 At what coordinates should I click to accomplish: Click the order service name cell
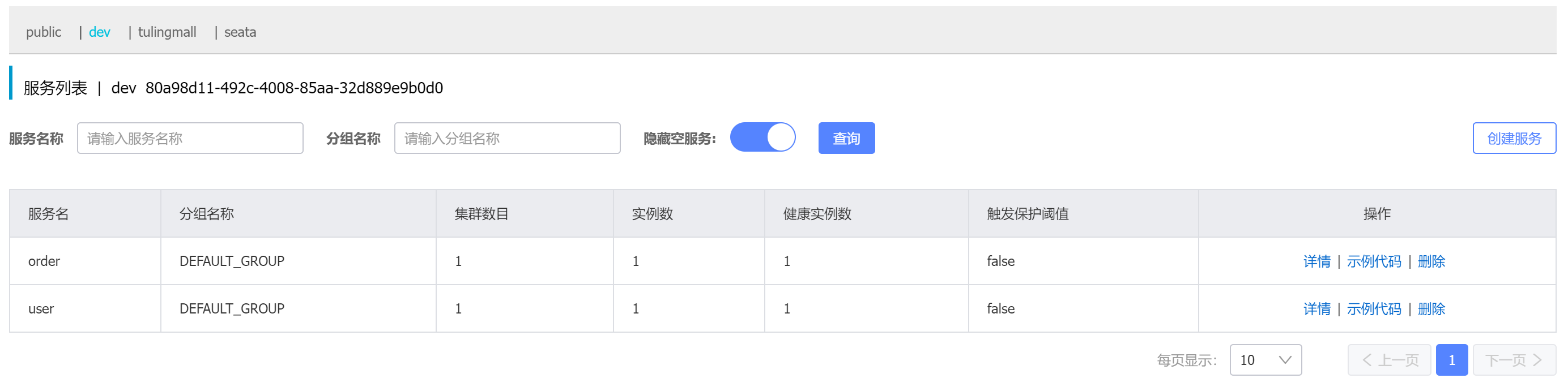44,261
